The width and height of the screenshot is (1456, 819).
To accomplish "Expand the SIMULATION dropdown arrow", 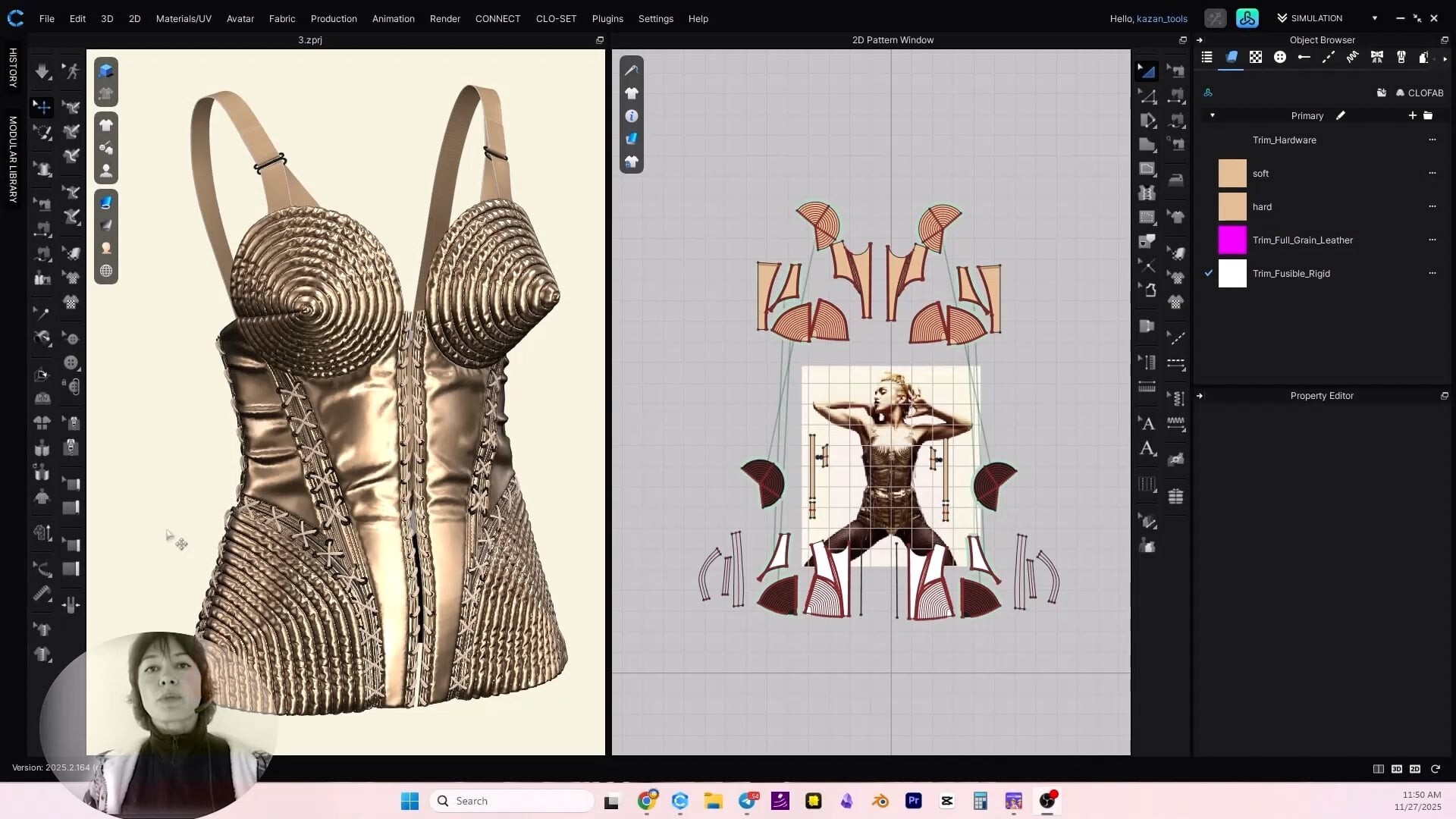I will pos(1373,17).
